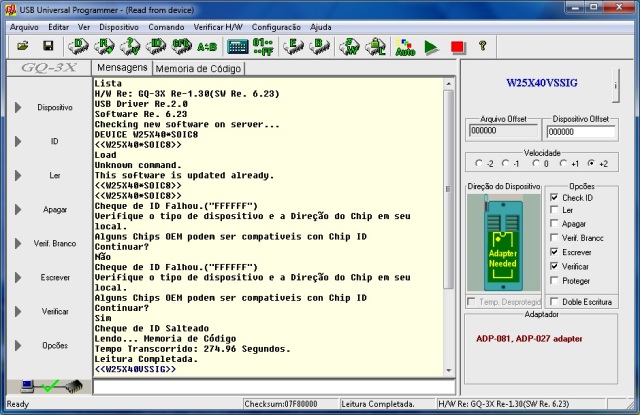Click the Ler button in sidebar

[x=55, y=175]
